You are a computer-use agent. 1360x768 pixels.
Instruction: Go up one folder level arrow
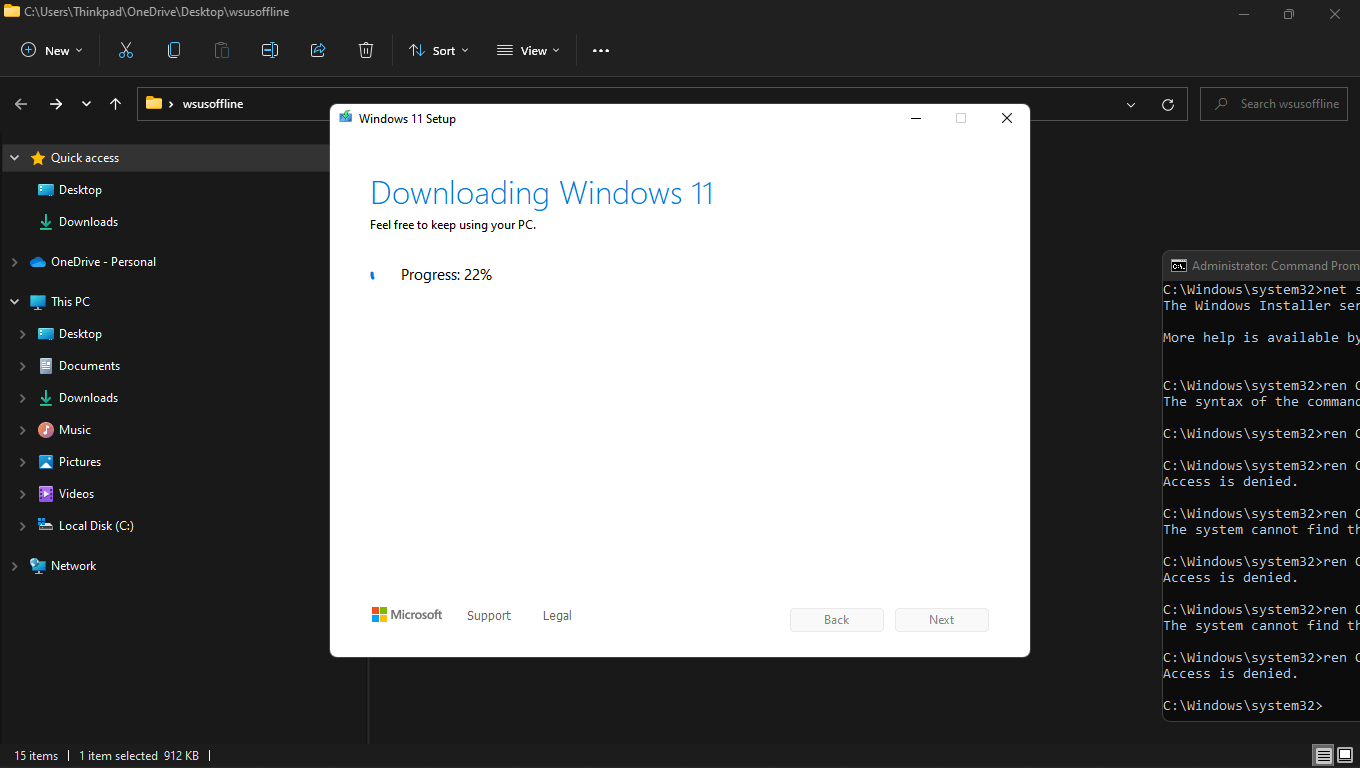tap(116, 104)
